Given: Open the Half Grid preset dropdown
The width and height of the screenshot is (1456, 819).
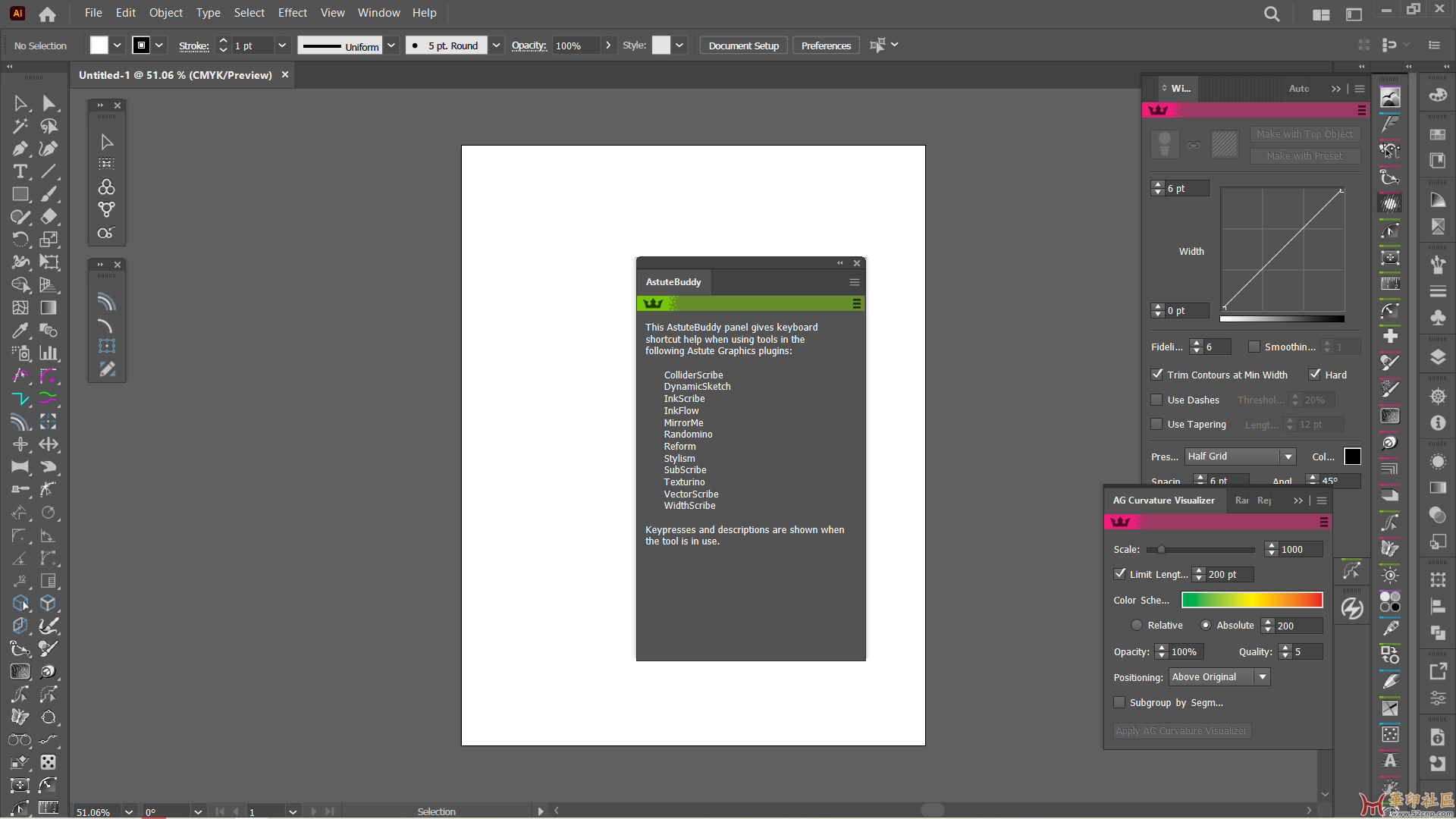Looking at the screenshot, I should point(1288,457).
